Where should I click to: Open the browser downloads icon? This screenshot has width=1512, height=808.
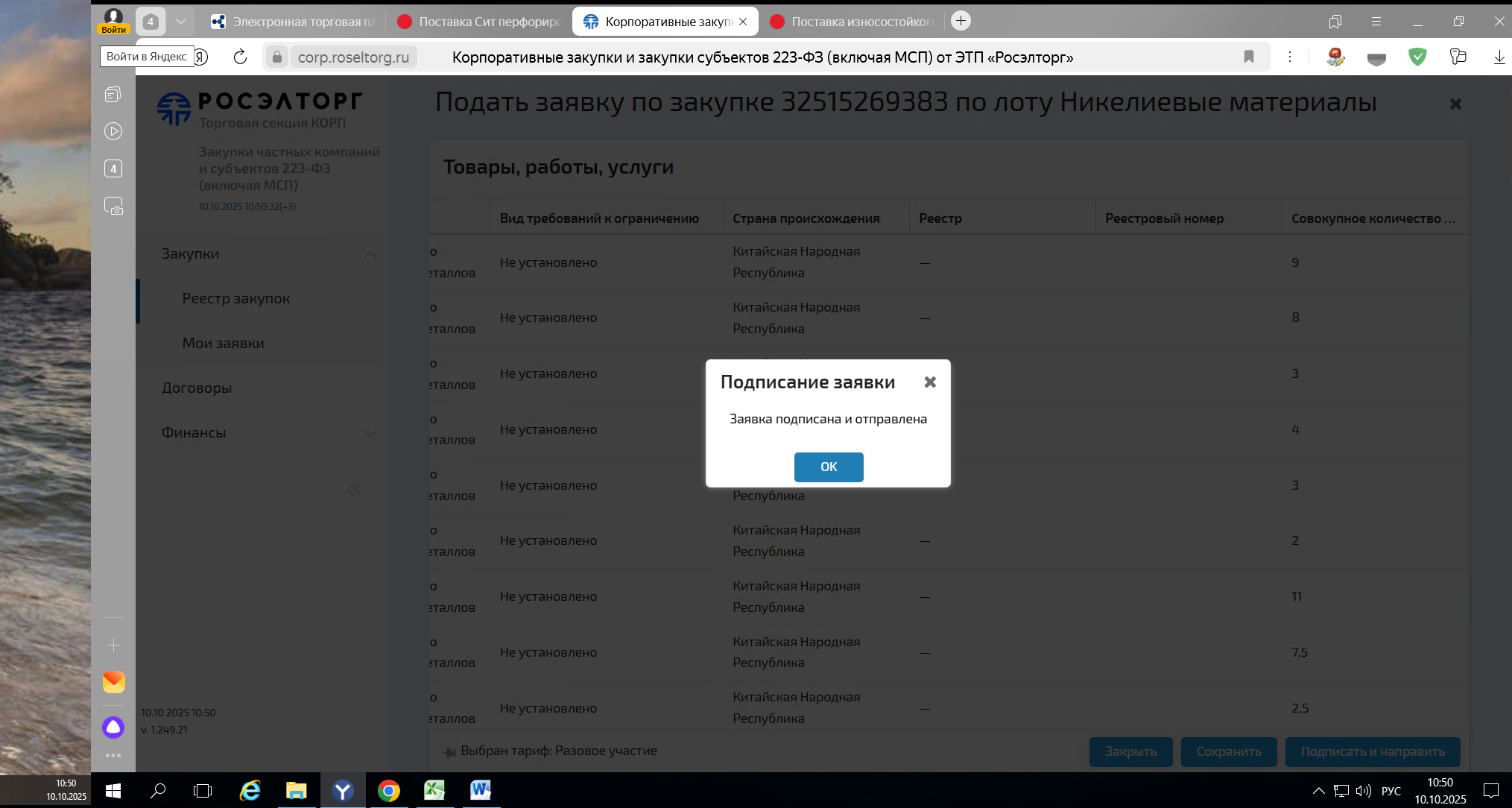coord(1499,57)
